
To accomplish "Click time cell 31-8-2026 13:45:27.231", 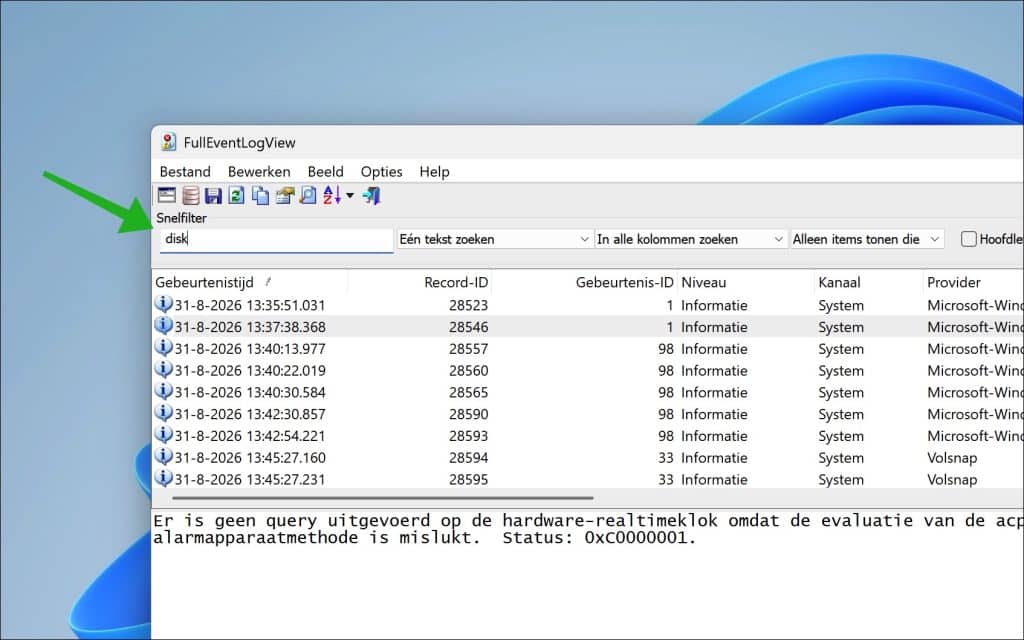I will (249, 479).
